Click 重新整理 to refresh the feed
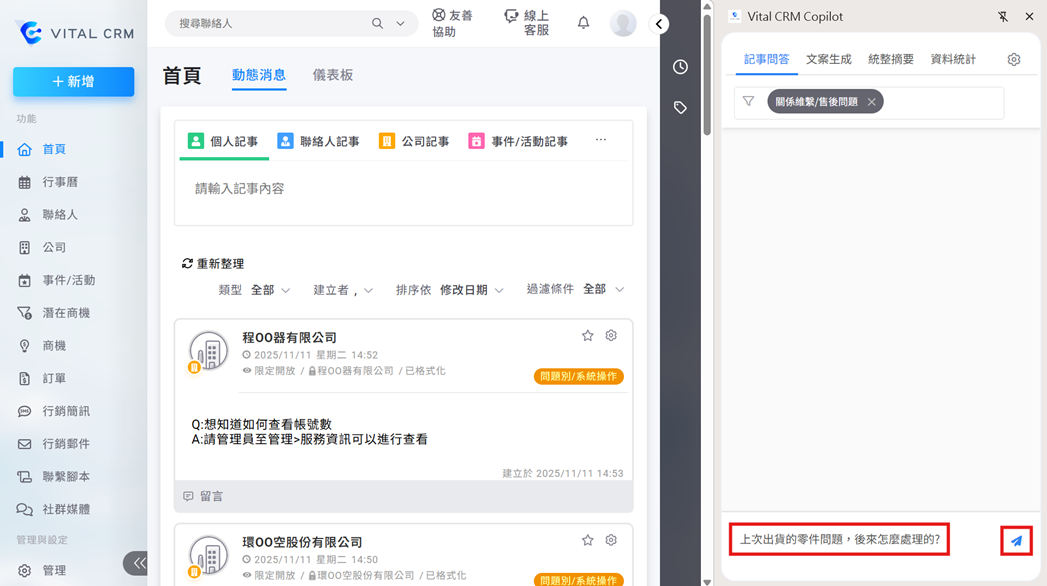This screenshot has height=586, width=1047. point(213,264)
